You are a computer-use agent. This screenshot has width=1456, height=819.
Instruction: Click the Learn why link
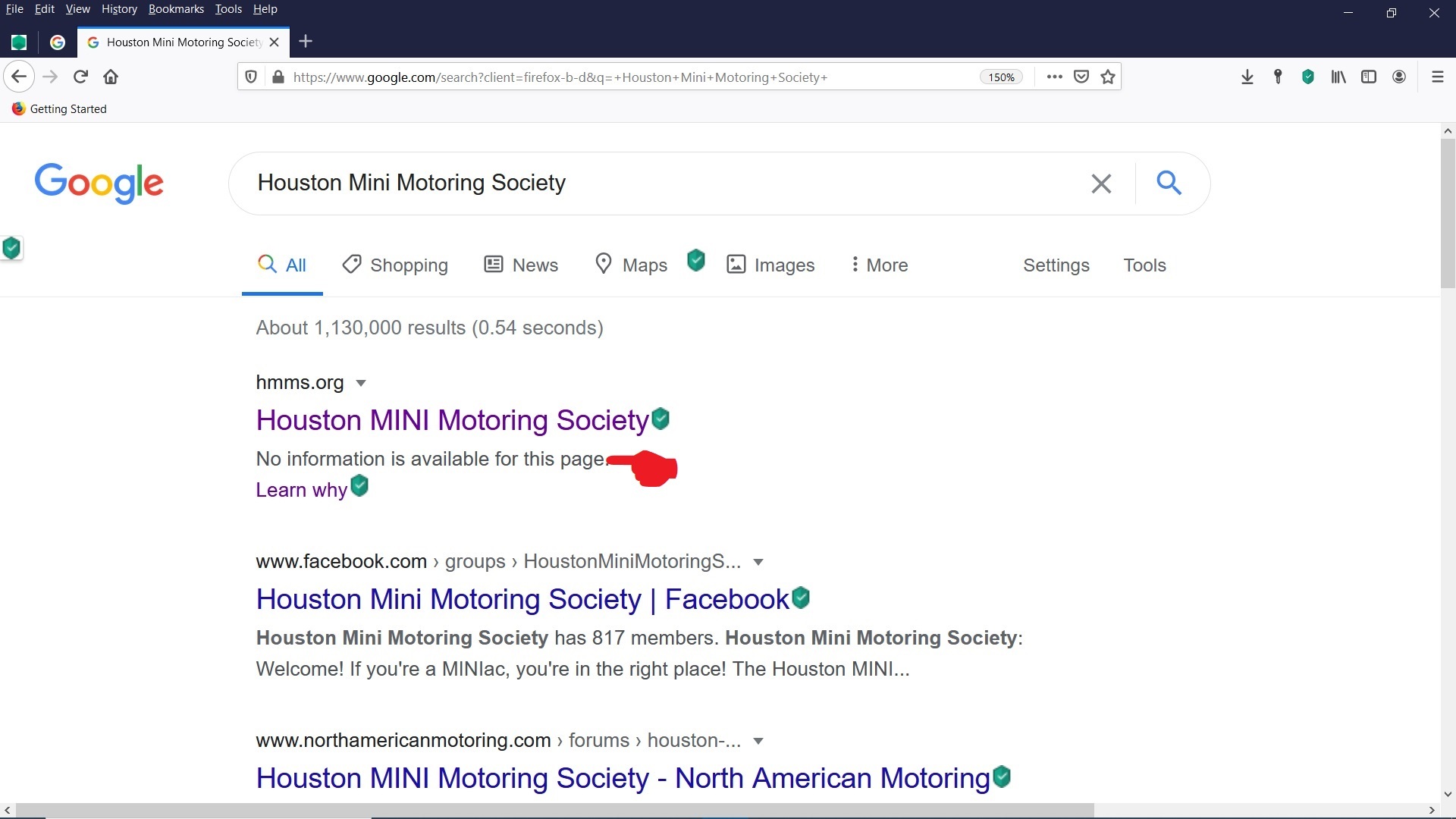tap(301, 490)
